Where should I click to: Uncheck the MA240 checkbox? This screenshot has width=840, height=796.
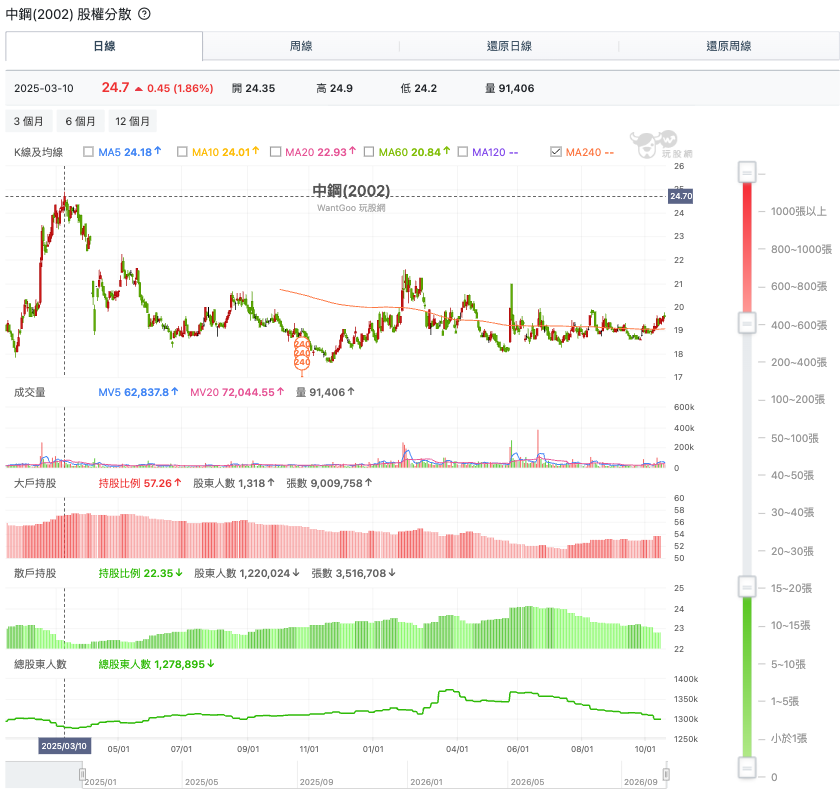click(556, 152)
